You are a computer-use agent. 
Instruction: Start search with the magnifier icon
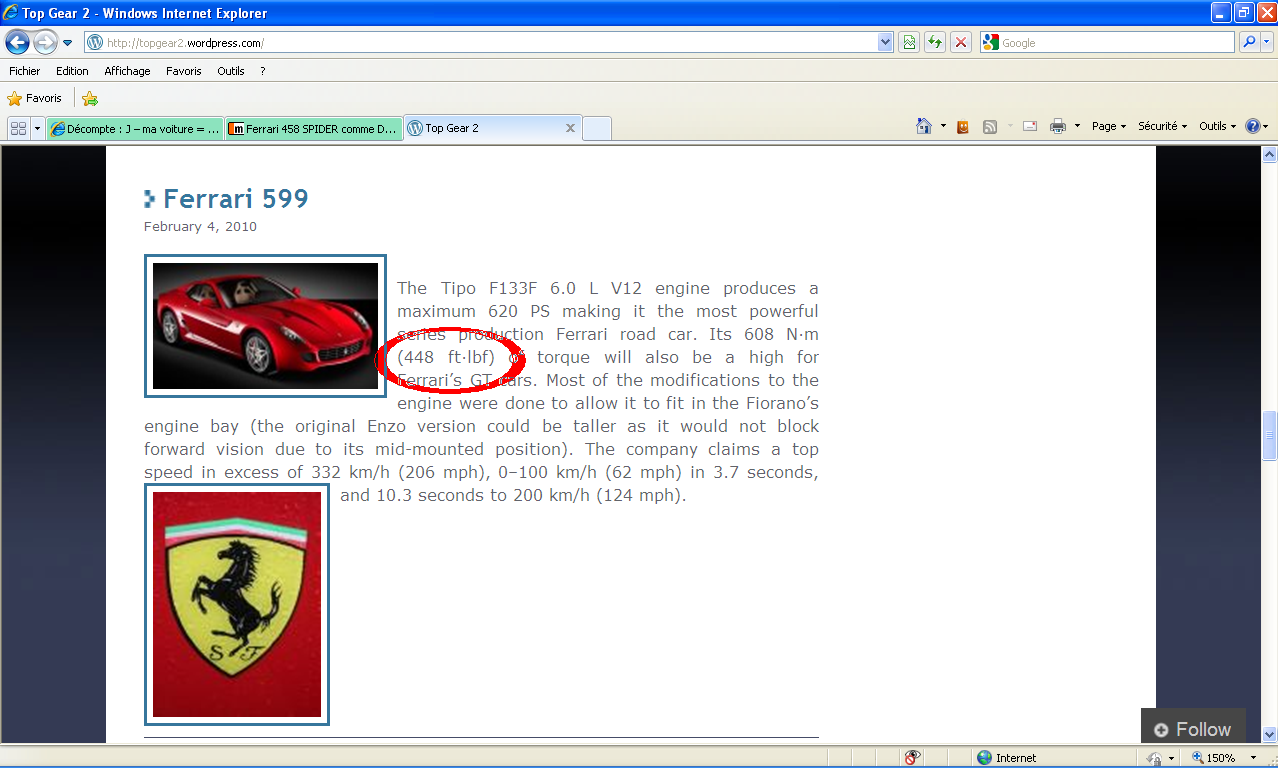pyautogui.click(x=1249, y=43)
